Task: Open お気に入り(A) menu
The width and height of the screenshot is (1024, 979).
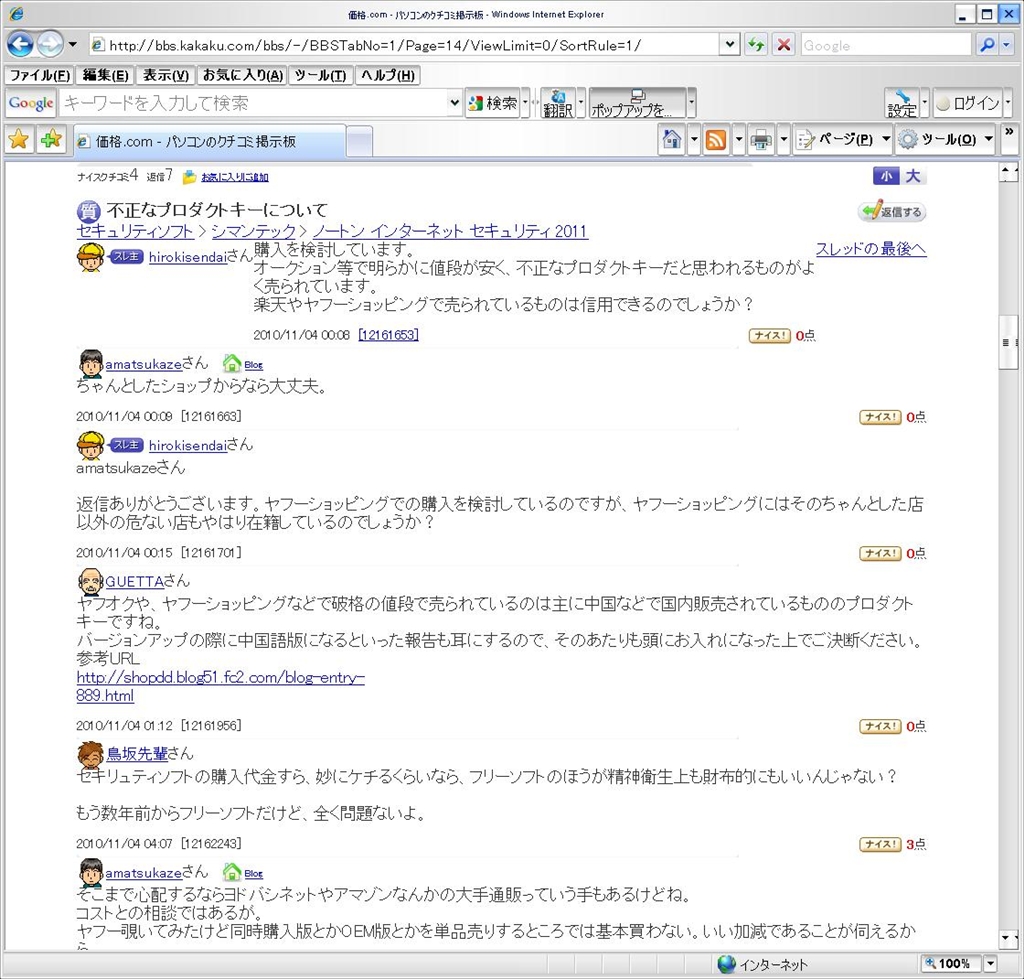Action: 242,76
